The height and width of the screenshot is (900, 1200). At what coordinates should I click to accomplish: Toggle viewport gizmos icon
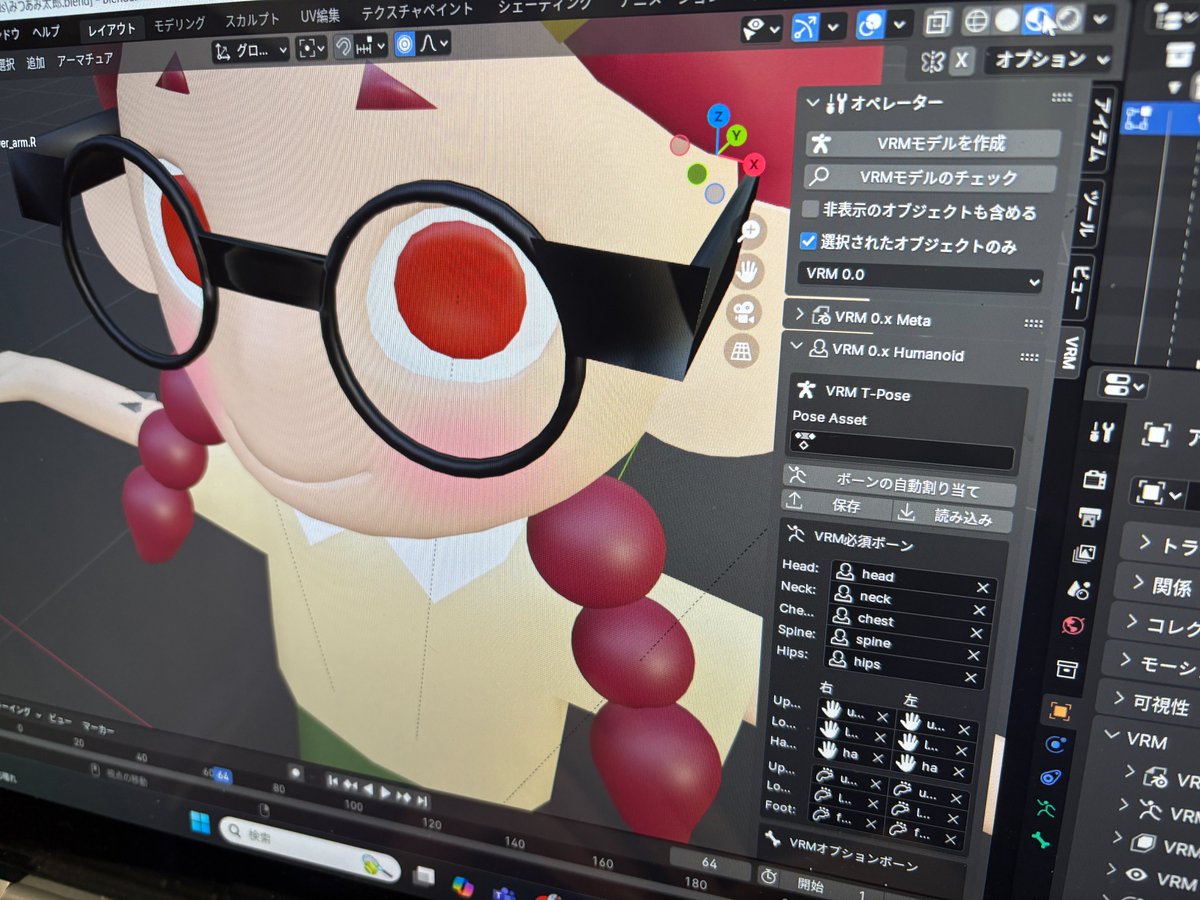804,26
